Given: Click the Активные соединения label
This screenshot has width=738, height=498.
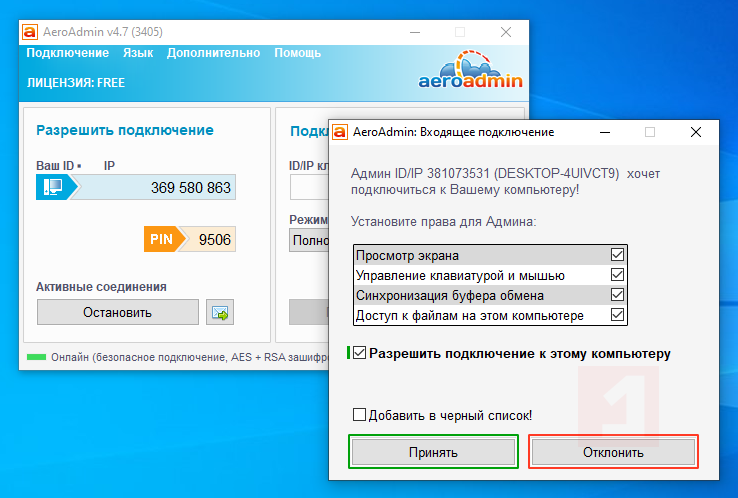Looking at the screenshot, I should coord(101,287).
